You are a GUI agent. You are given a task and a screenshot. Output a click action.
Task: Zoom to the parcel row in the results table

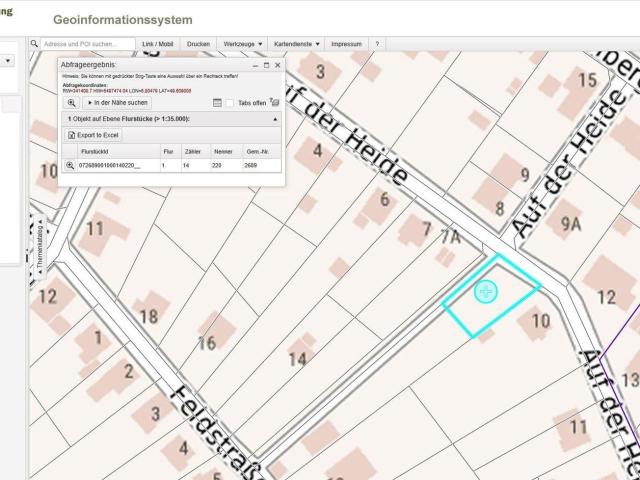[70, 165]
